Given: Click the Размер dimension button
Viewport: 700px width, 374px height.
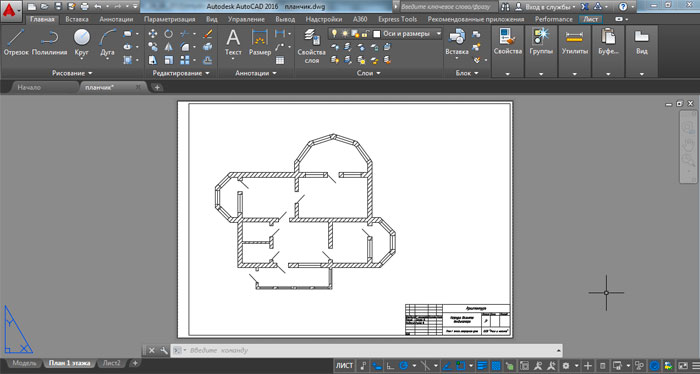Looking at the screenshot, I should coord(260,43).
